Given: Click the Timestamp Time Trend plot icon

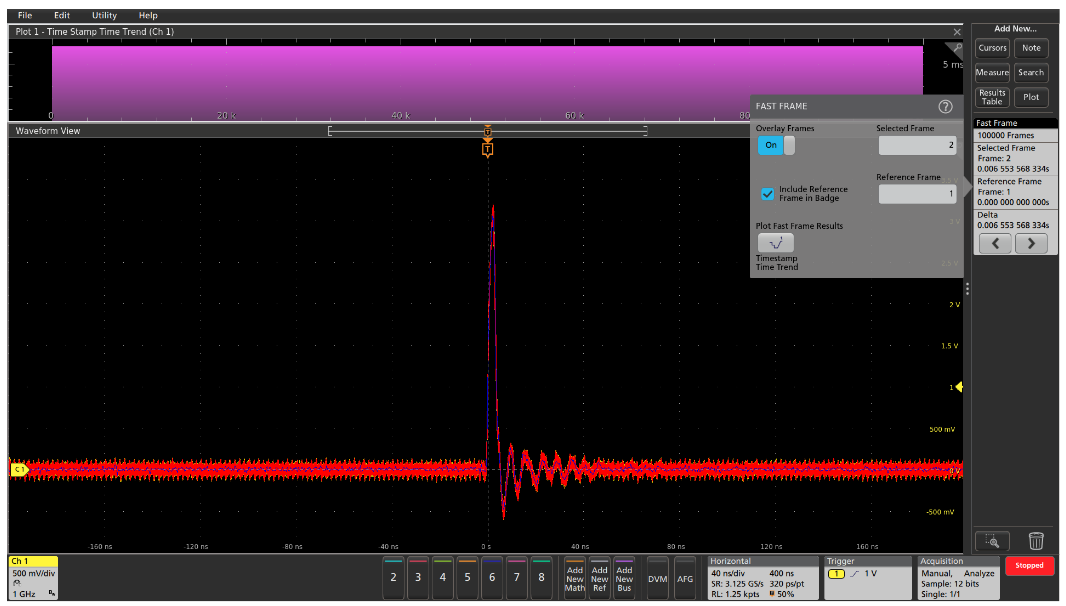Looking at the screenshot, I should (775, 242).
